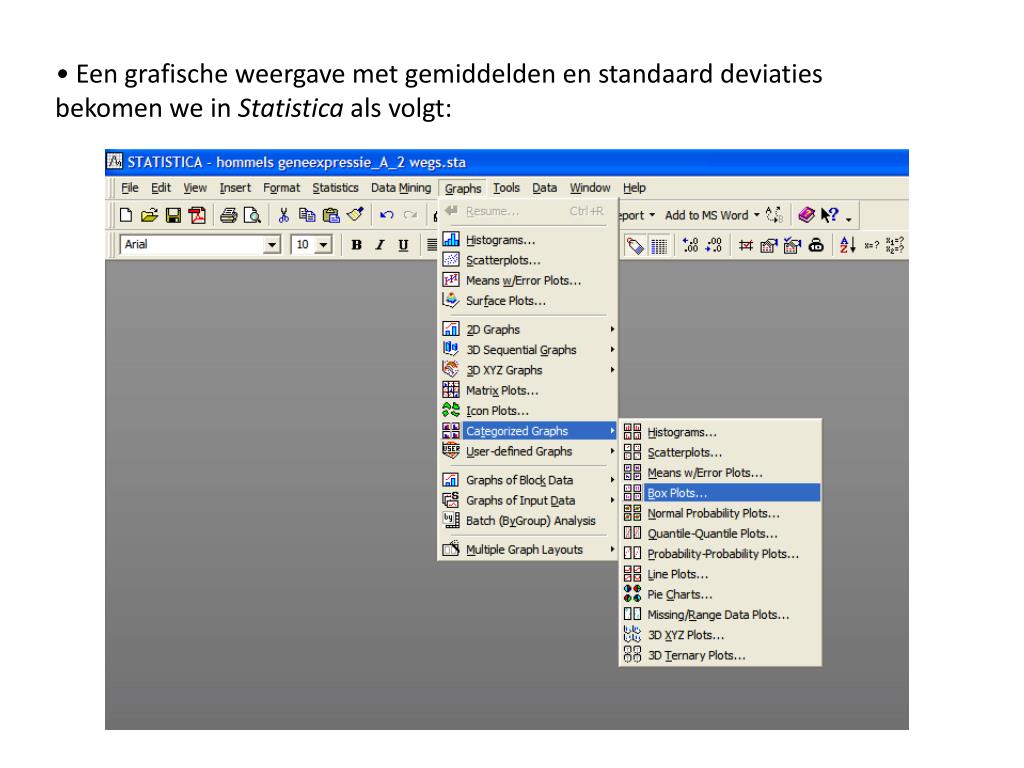Open the Format menu
1024x768 pixels.
coord(281,187)
